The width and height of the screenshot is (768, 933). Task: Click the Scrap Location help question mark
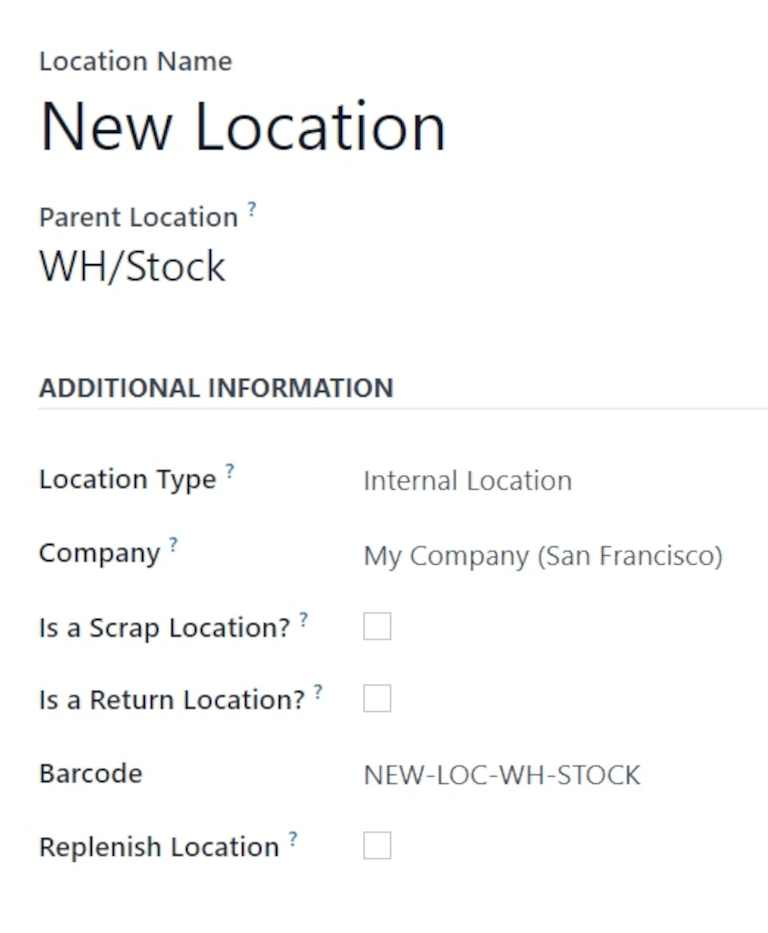(x=304, y=619)
